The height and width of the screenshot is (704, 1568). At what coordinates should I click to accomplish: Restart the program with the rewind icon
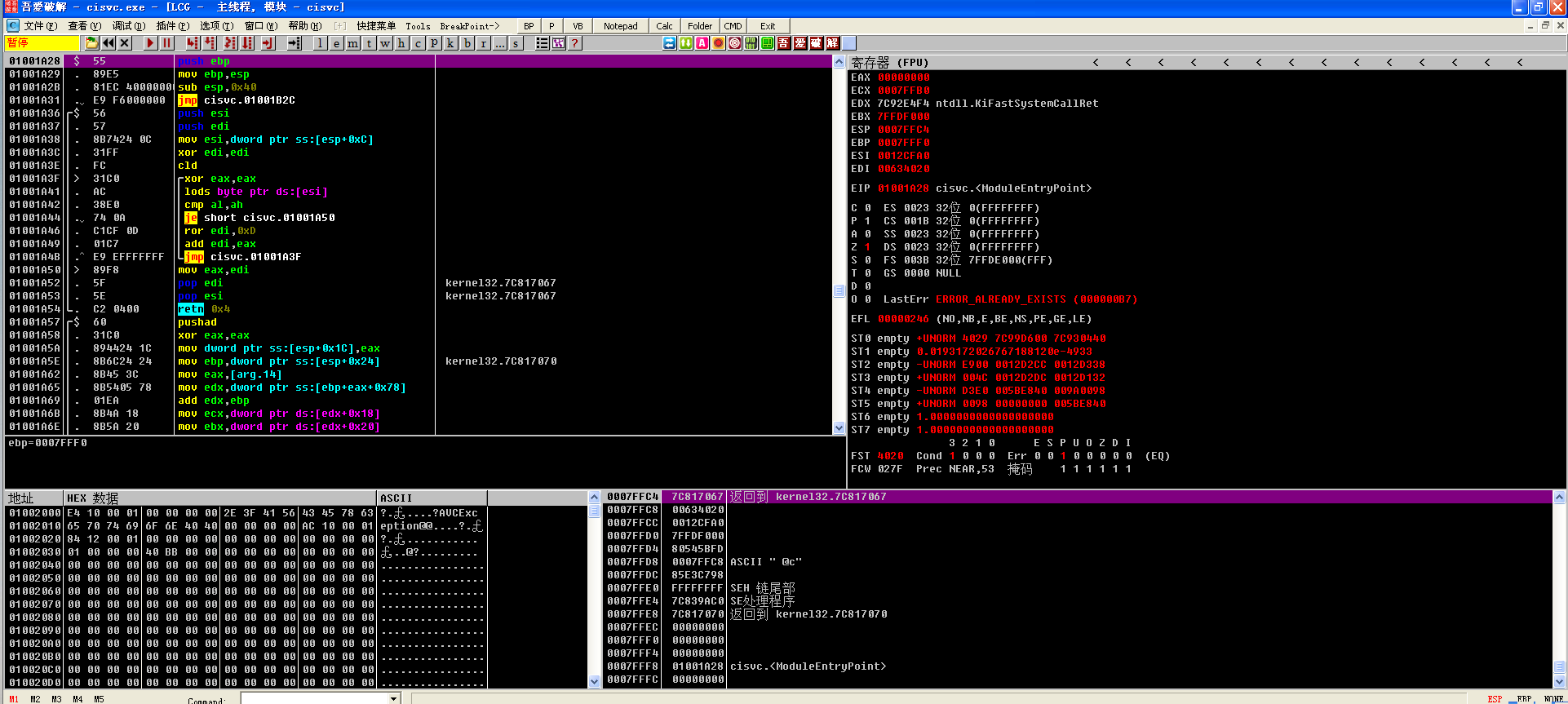tap(109, 43)
